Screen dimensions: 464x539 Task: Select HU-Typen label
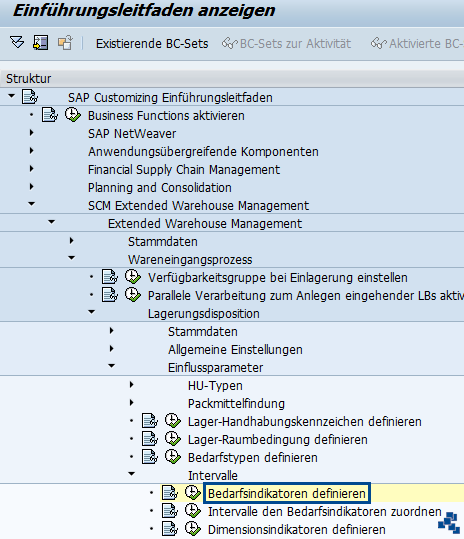(x=215, y=386)
